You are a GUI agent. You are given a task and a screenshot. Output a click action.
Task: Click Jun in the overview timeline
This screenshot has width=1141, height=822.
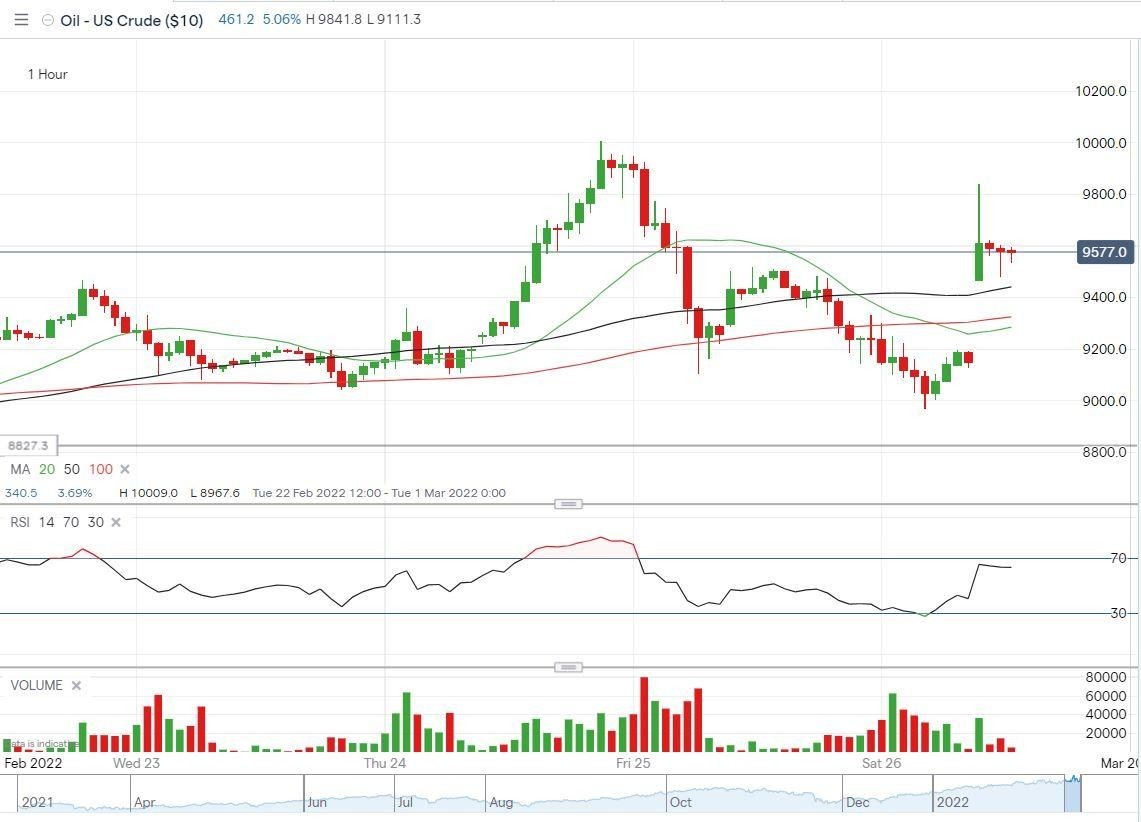click(317, 802)
